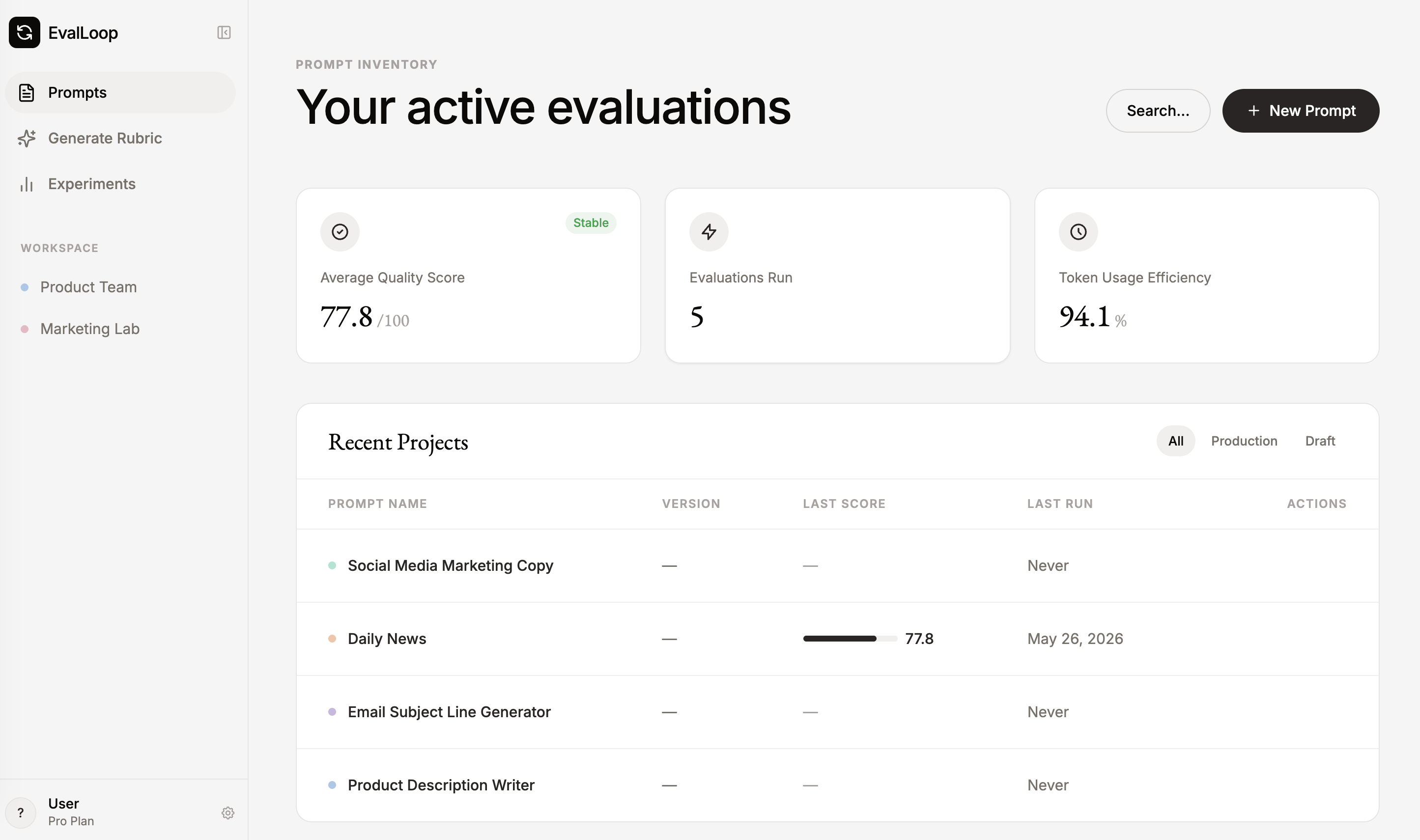
Task: Click the EvalLoop logo icon
Action: pos(25,32)
